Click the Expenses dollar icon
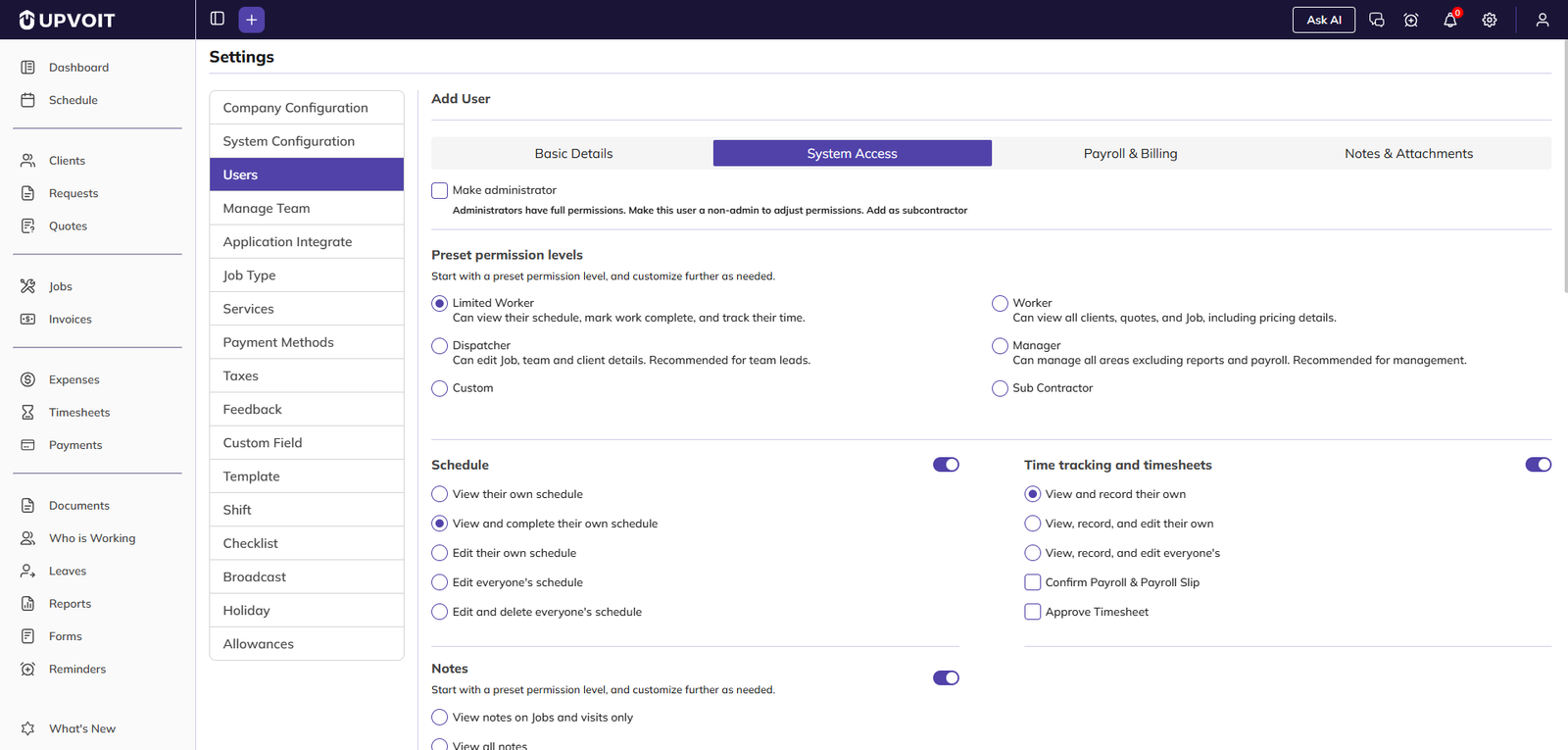This screenshot has width=1568, height=750. pyautogui.click(x=28, y=379)
